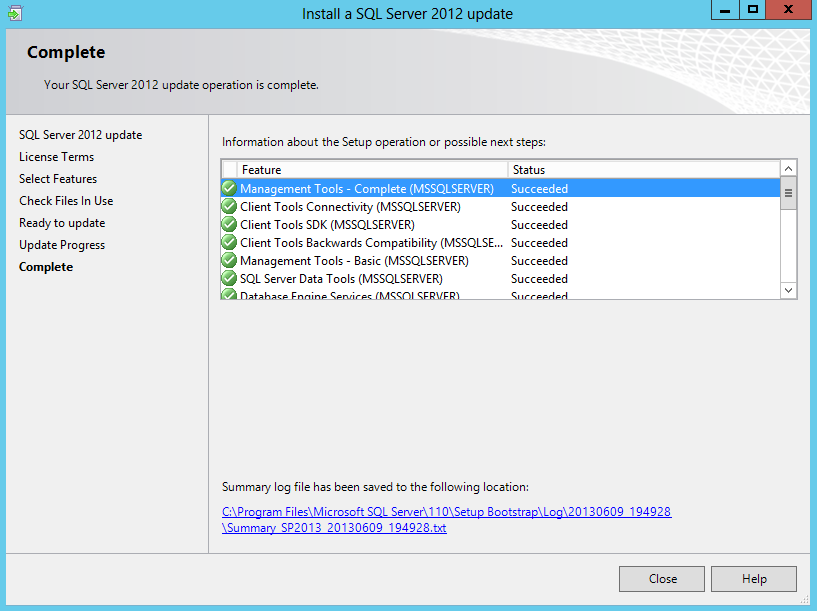Click Check Files In Use step
Screen dimensions: 817x611
pos(66,201)
